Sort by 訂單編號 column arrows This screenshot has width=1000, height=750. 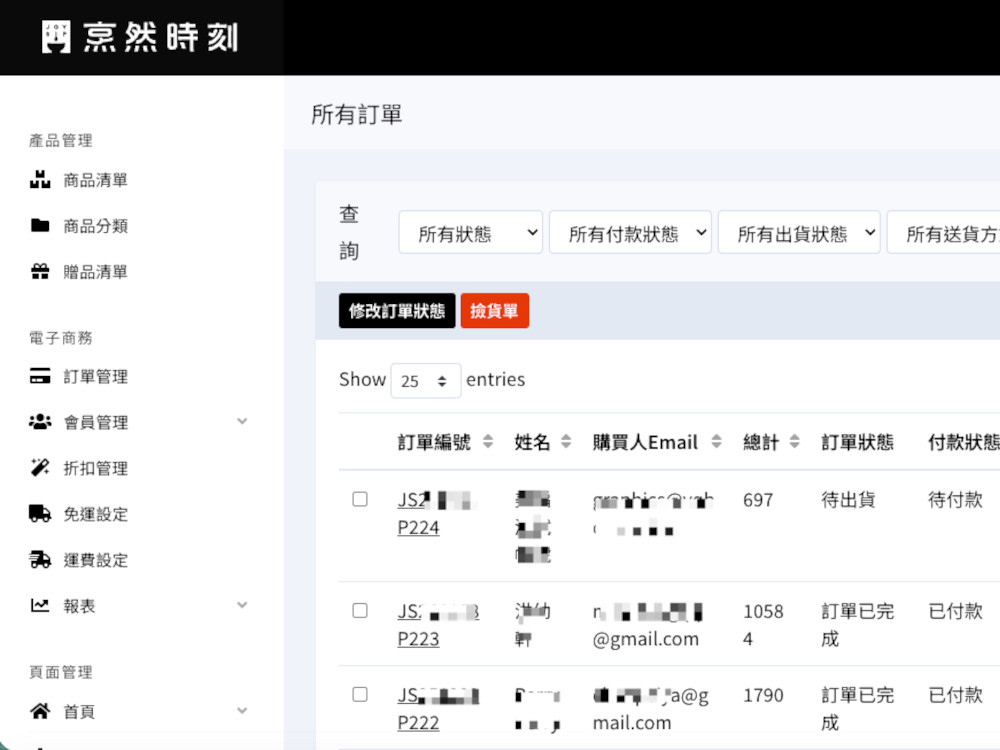(x=488, y=441)
